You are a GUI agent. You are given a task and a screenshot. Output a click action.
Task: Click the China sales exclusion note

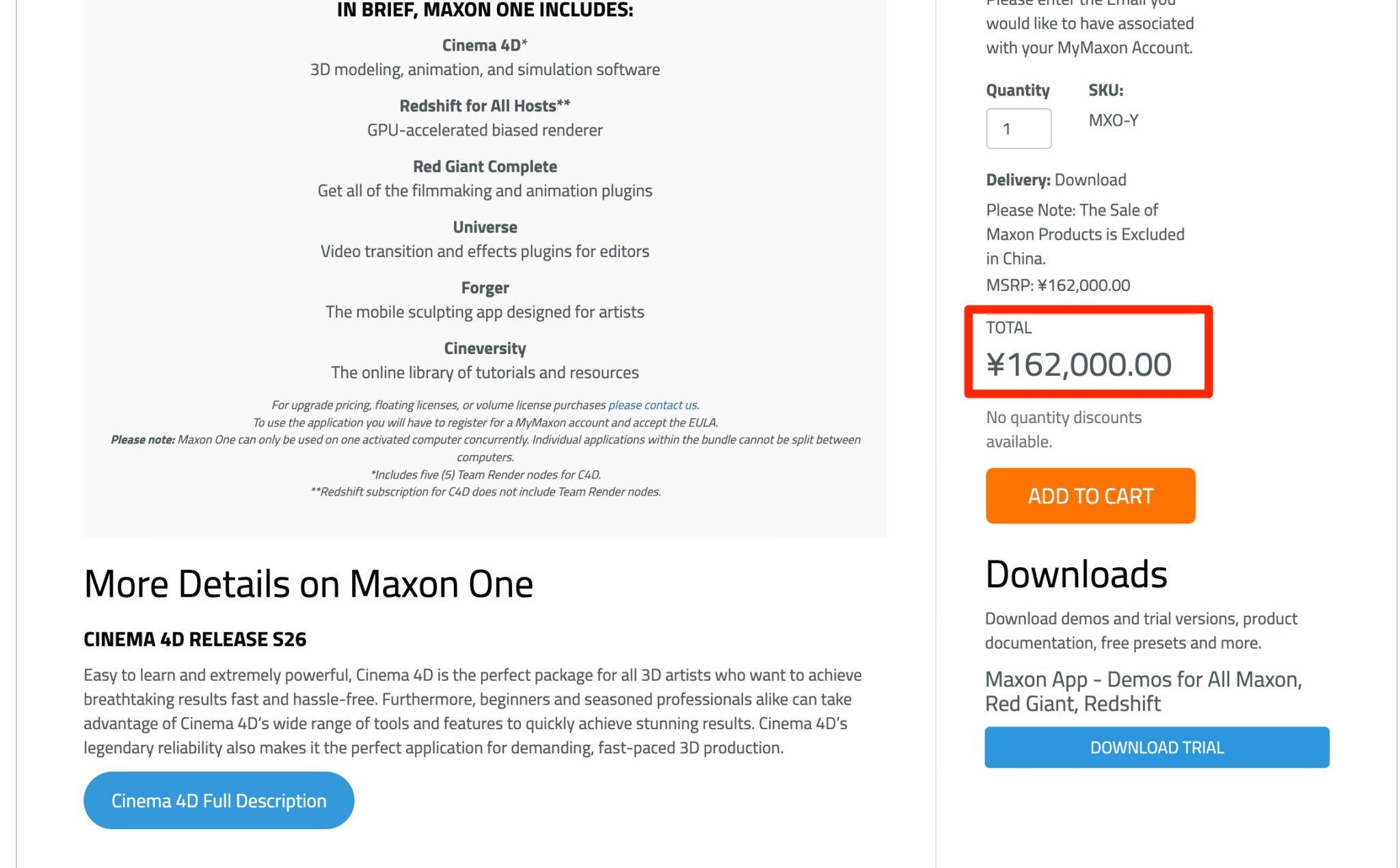[x=1084, y=234]
